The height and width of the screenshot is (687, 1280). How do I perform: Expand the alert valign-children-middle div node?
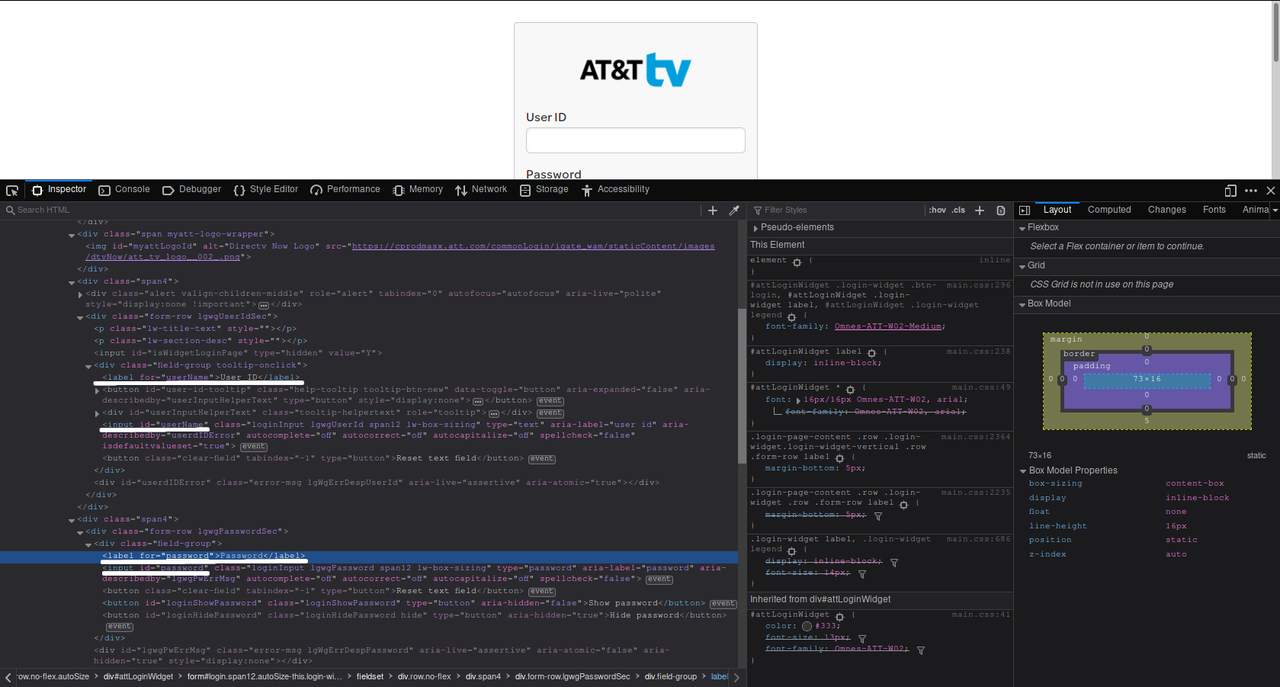pos(80,294)
